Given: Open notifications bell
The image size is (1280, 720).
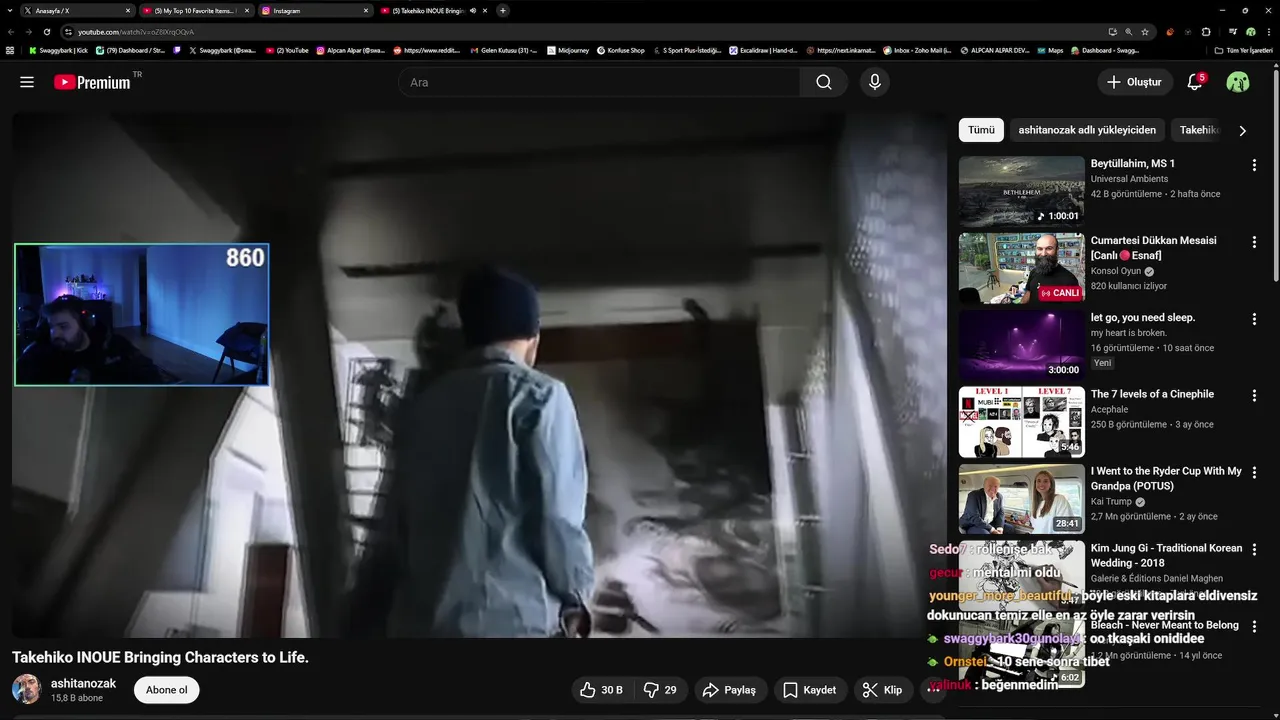Looking at the screenshot, I should (1195, 82).
